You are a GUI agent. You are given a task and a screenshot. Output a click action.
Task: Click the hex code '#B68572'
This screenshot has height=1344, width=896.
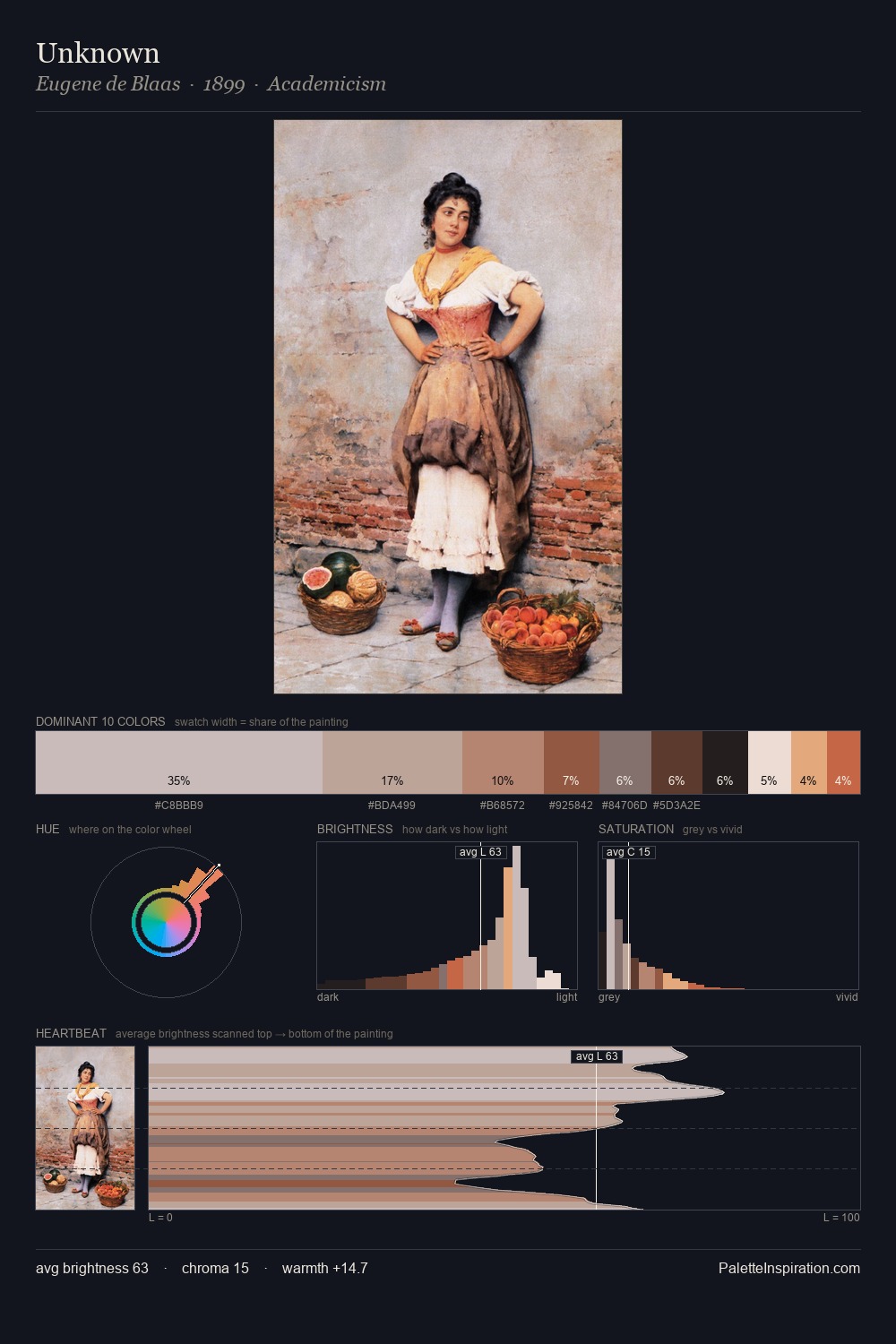point(503,806)
